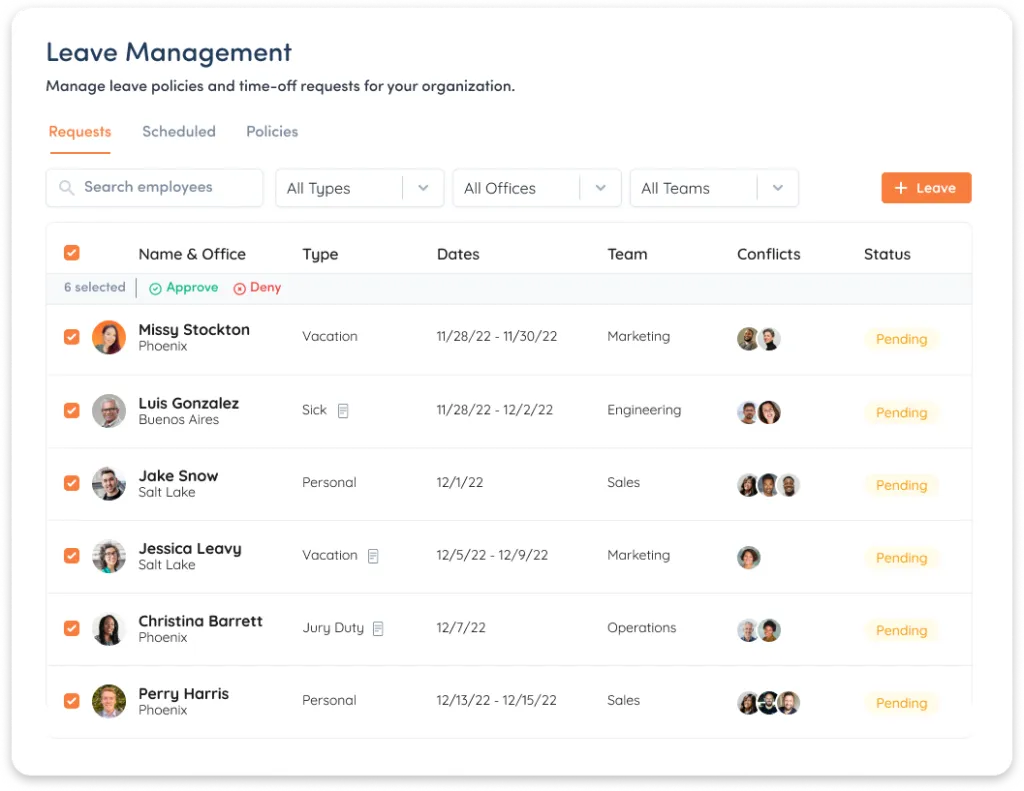Open the All Offices dropdown

pos(537,188)
